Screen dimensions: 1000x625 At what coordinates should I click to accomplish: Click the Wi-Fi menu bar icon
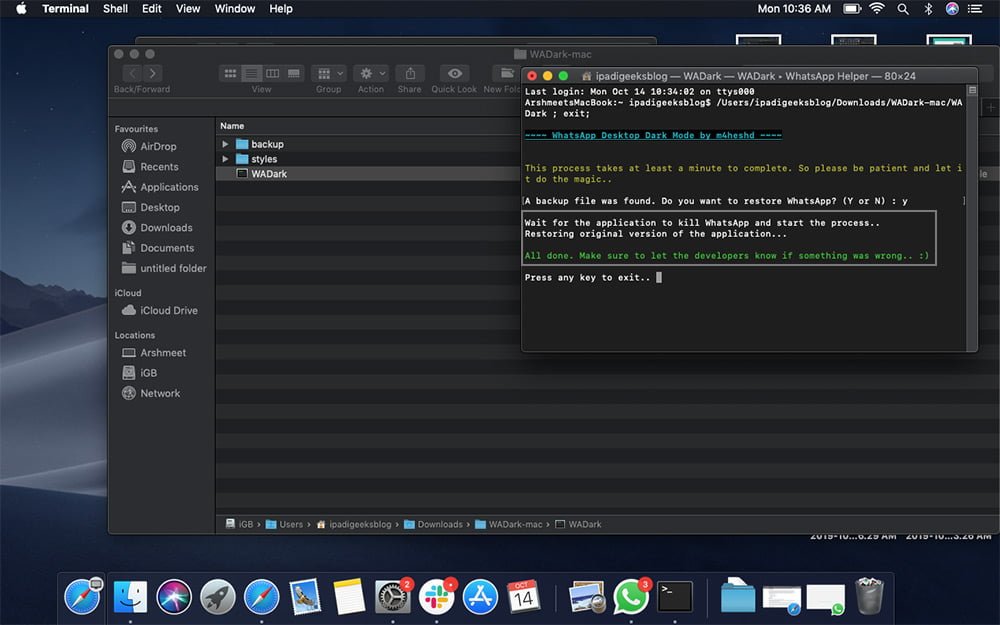(x=878, y=9)
